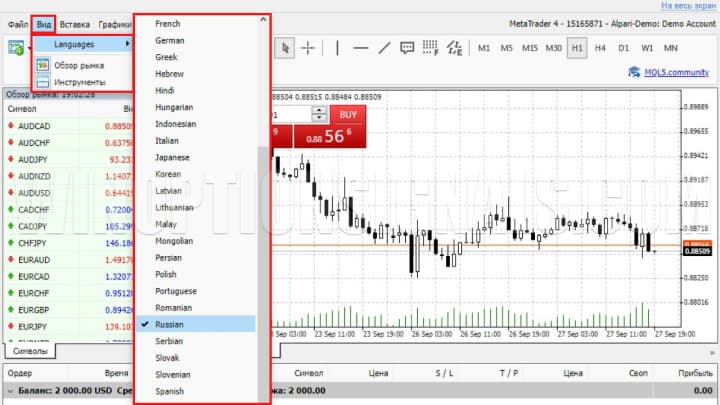The width and height of the screenshot is (720, 405).
Task: Open the Вид menu
Action: tap(43, 23)
